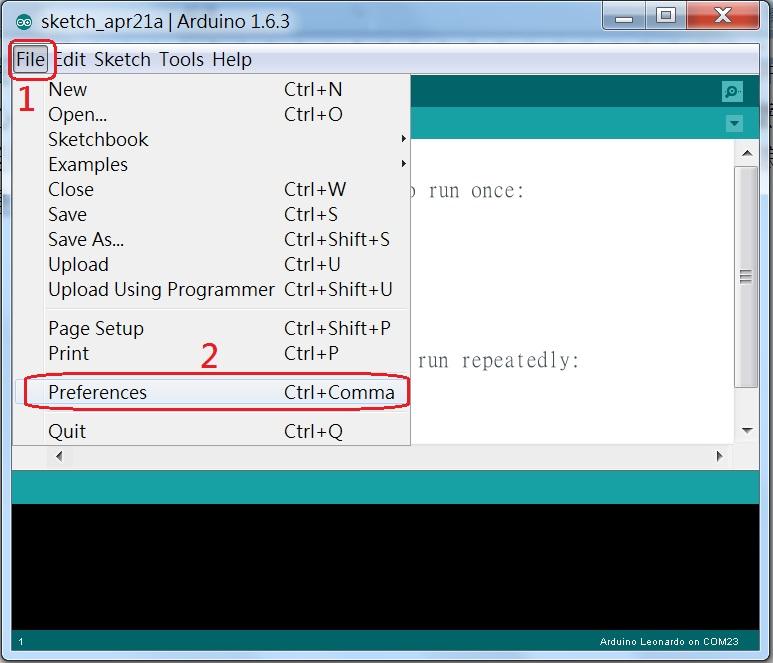Open the File menu
This screenshot has width=773, height=663.
click(31, 60)
